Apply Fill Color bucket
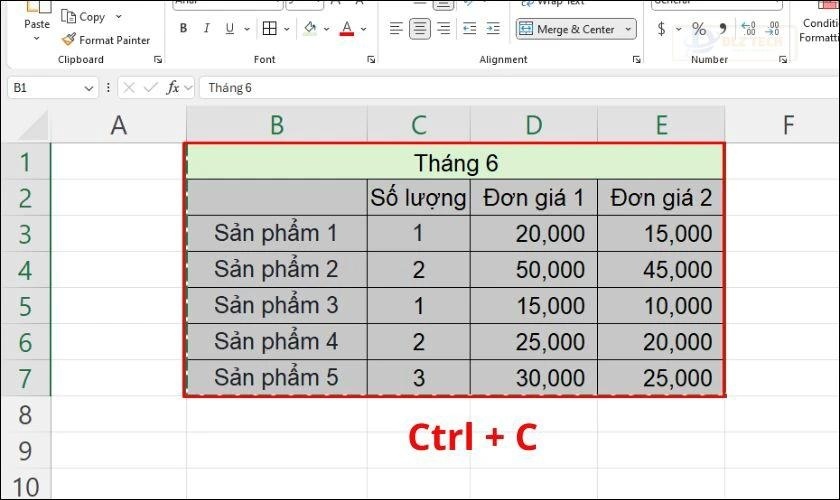The image size is (840, 500). [x=310, y=28]
